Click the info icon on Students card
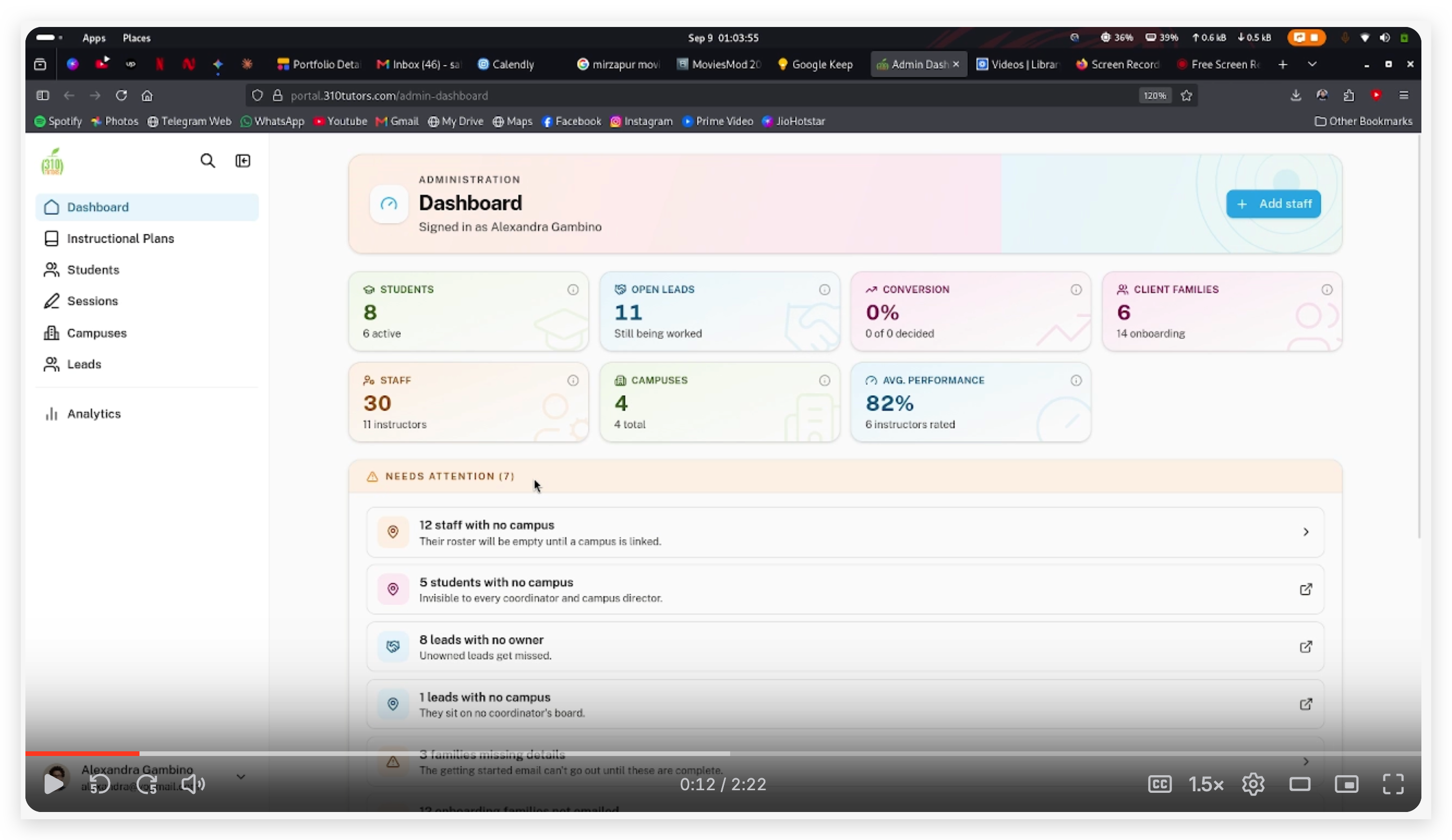Viewport: 1452px width, 840px height. 573,290
